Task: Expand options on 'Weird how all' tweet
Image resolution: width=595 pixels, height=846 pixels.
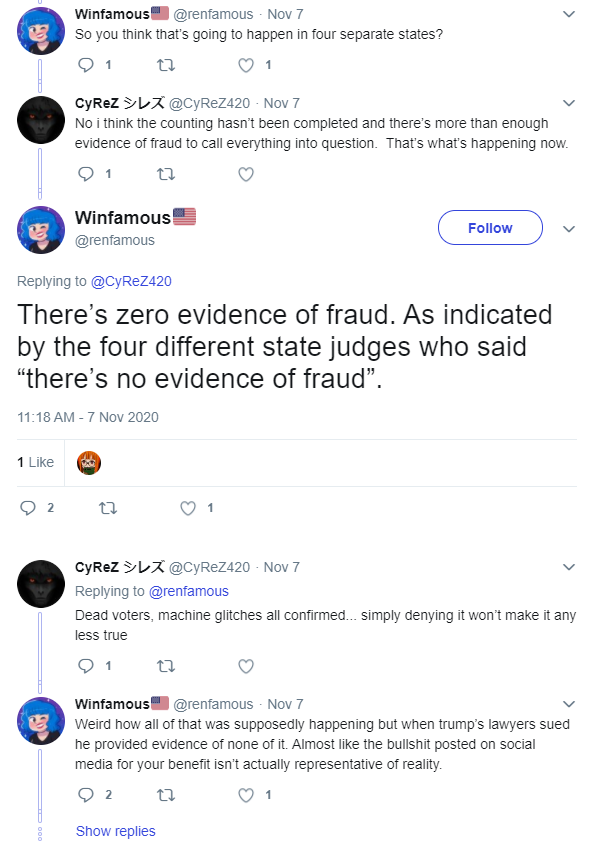Action: tap(569, 704)
